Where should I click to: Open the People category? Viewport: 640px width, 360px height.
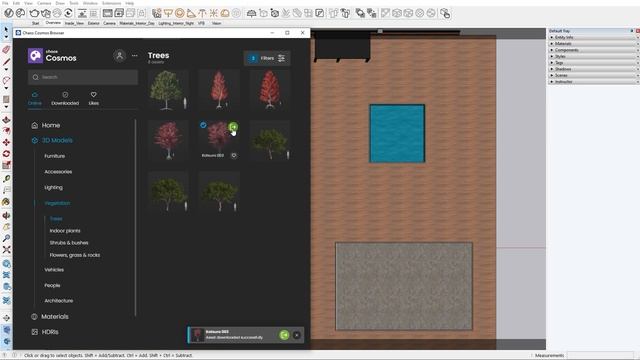[52, 285]
